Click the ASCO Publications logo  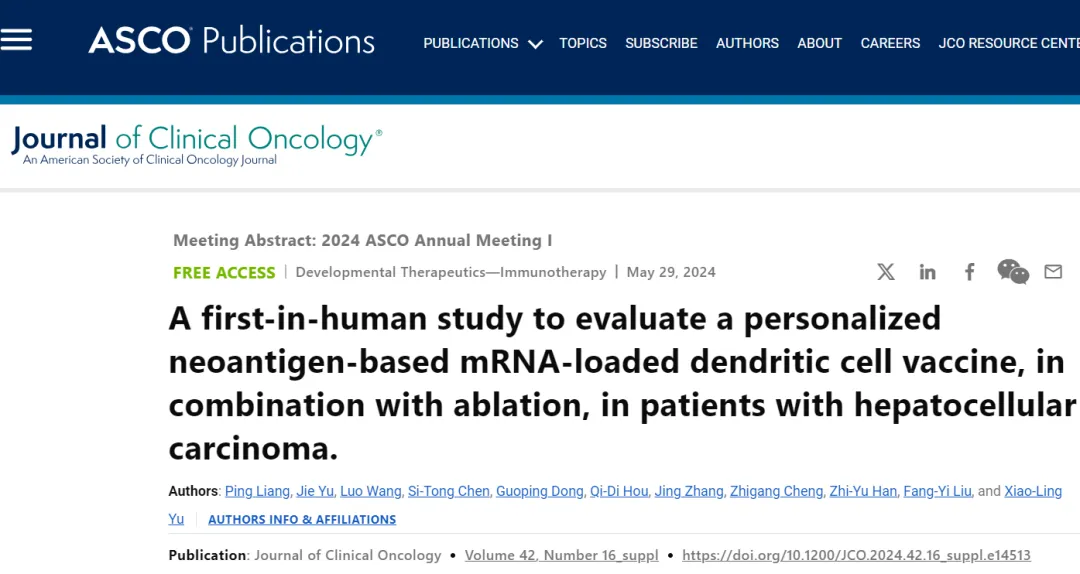(231, 41)
